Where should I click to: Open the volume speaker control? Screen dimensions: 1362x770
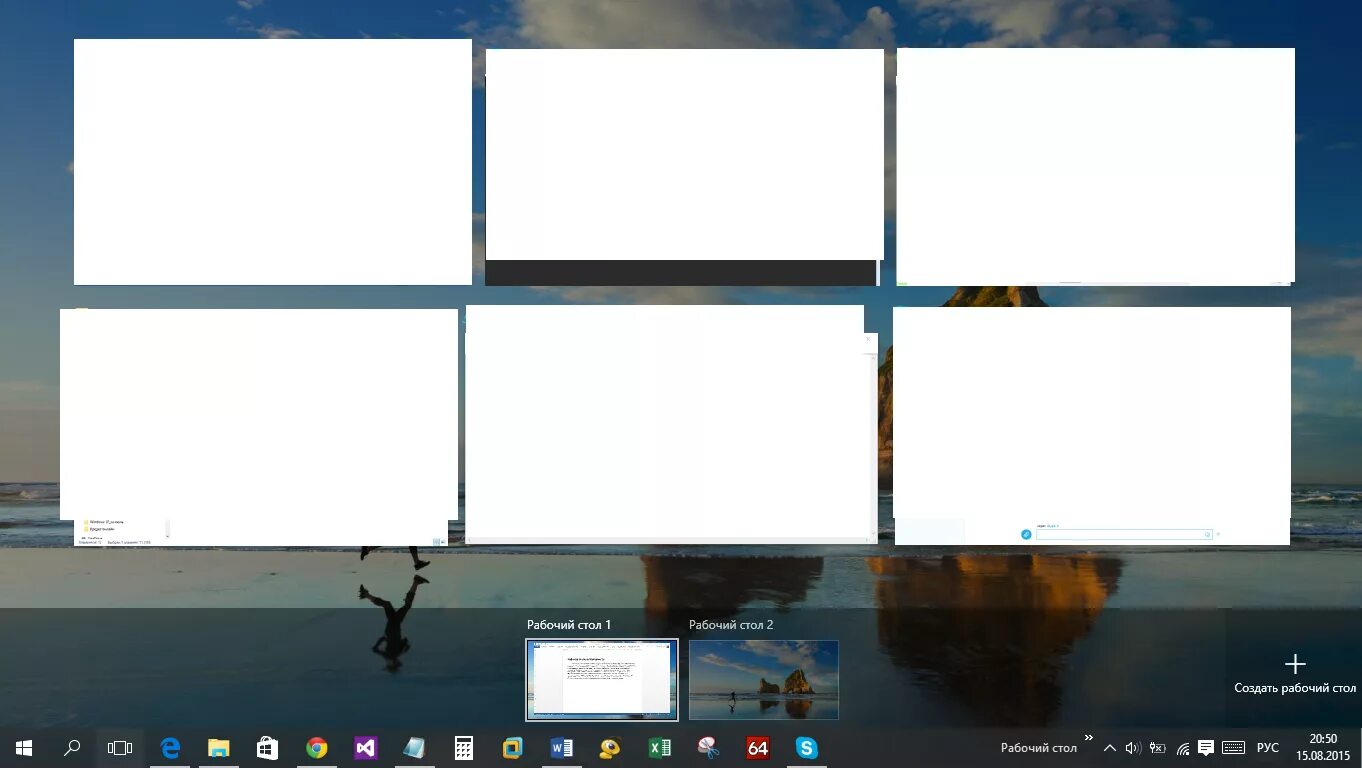1133,747
